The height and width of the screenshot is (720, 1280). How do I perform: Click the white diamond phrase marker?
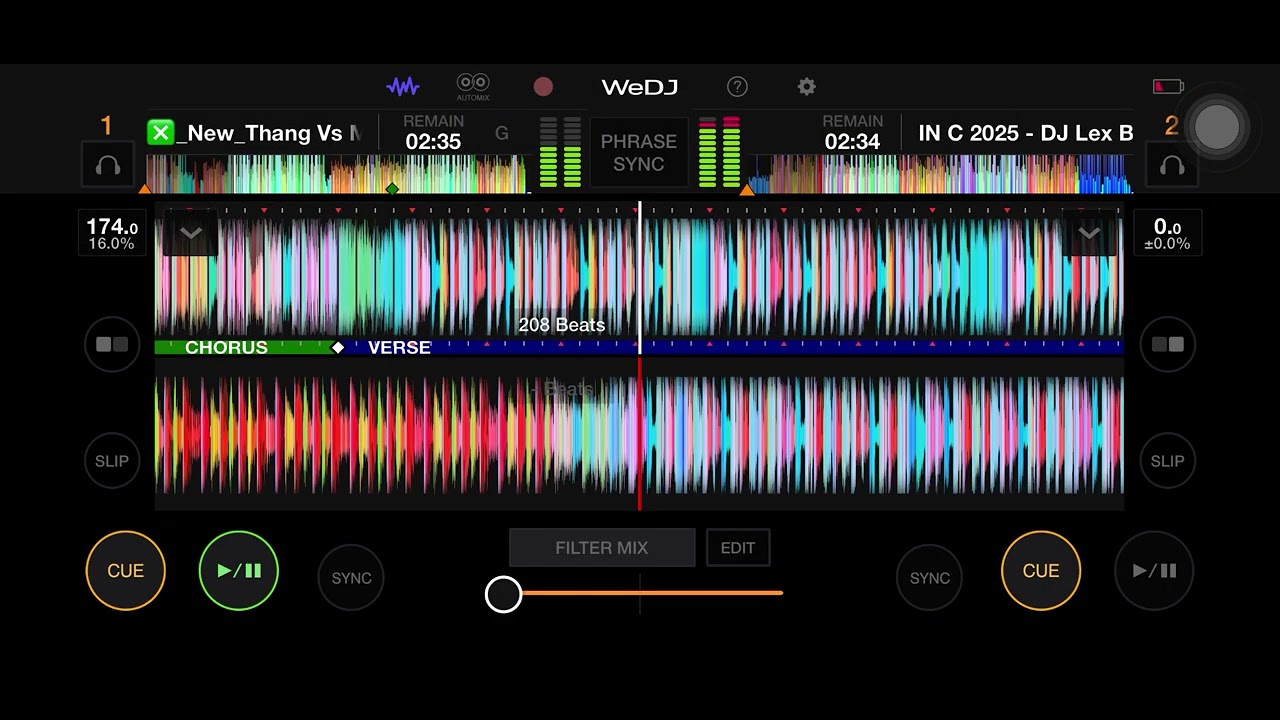[338, 347]
